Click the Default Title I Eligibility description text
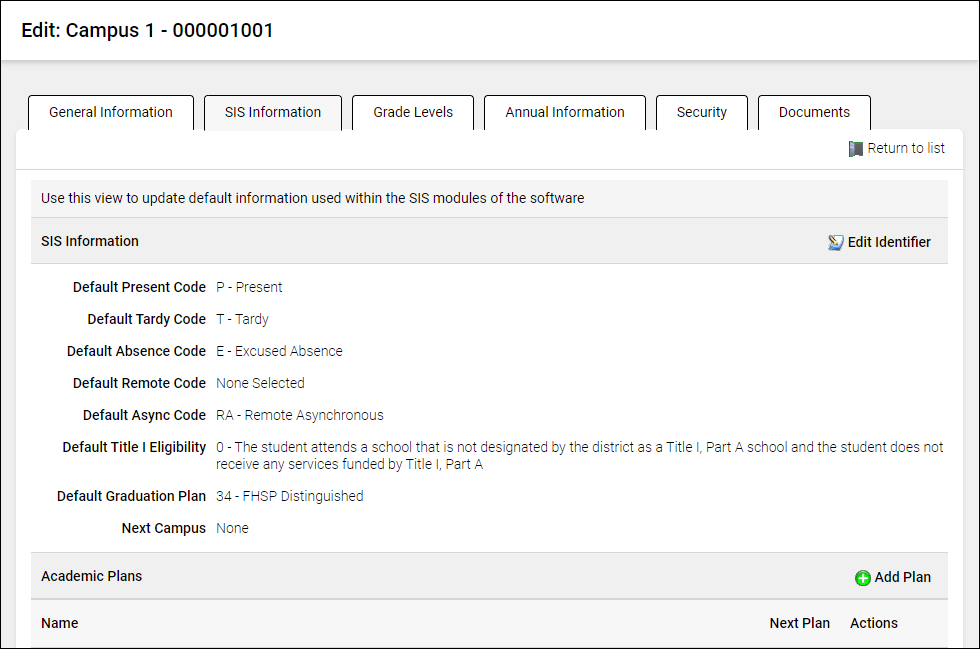 pyautogui.click(x=579, y=456)
